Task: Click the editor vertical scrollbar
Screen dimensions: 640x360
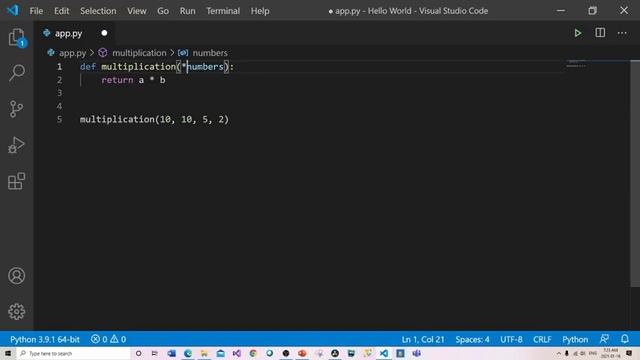Action: 635,173
